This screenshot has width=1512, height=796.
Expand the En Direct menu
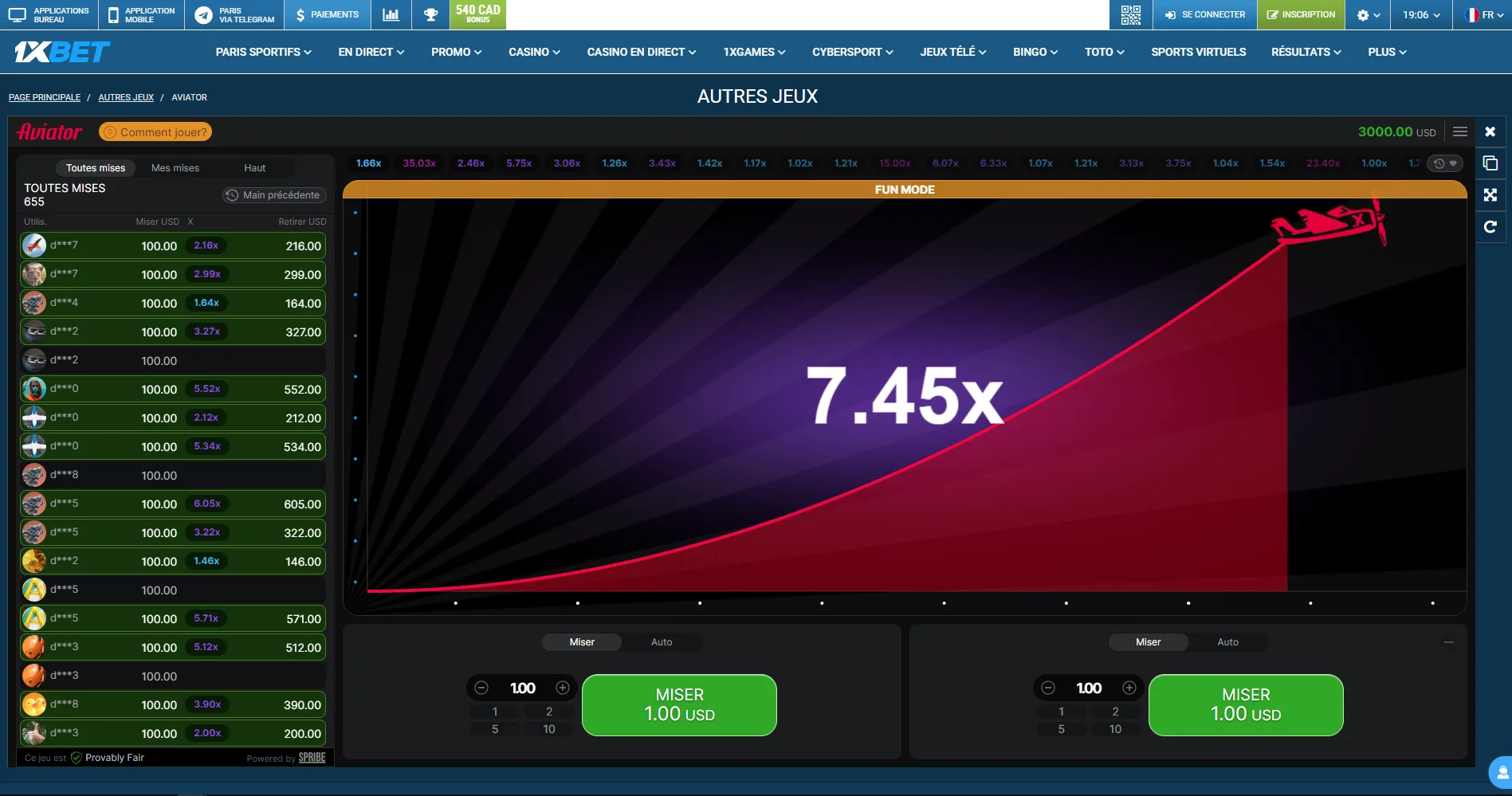(x=371, y=52)
